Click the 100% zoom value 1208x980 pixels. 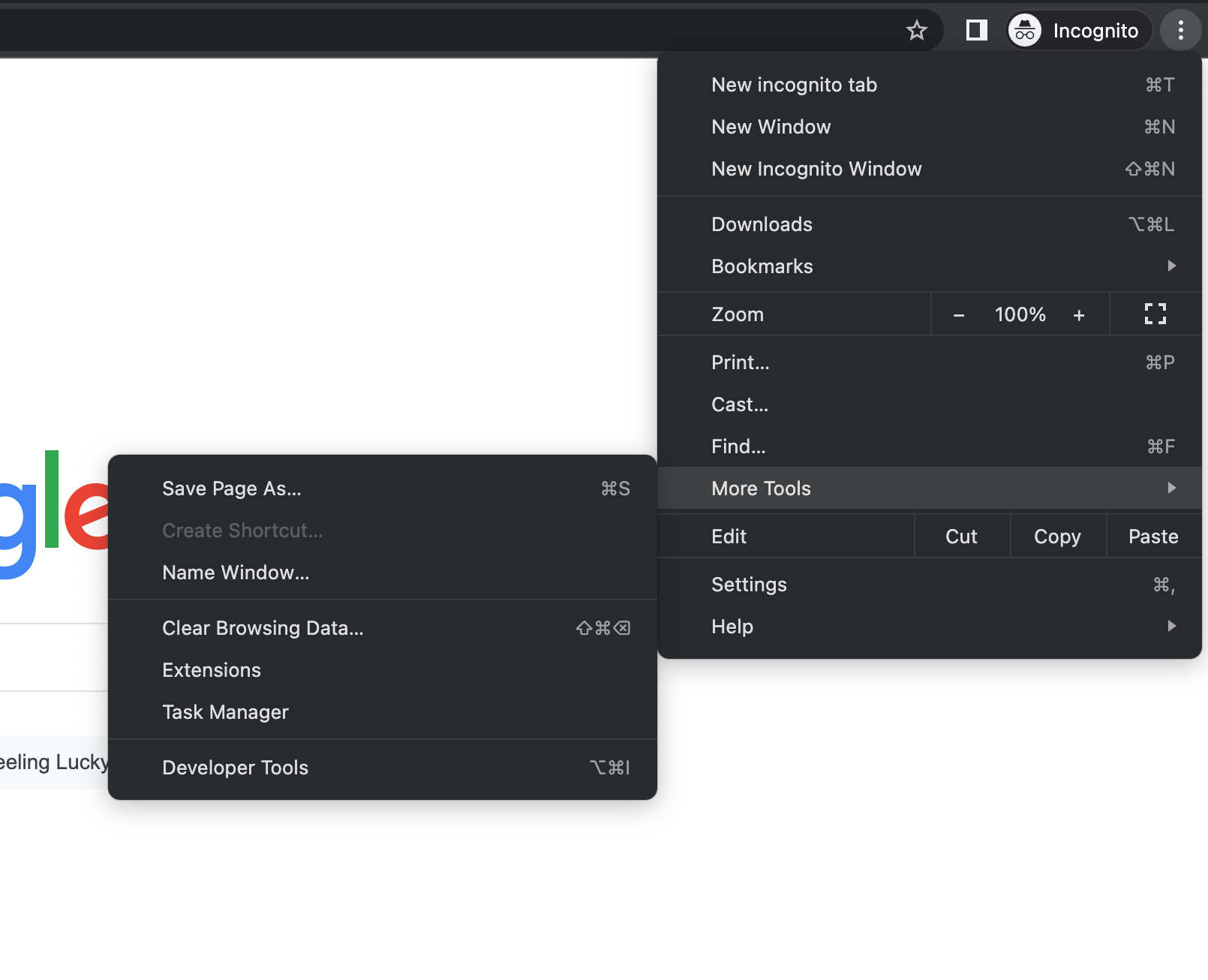(x=1020, y=314)
